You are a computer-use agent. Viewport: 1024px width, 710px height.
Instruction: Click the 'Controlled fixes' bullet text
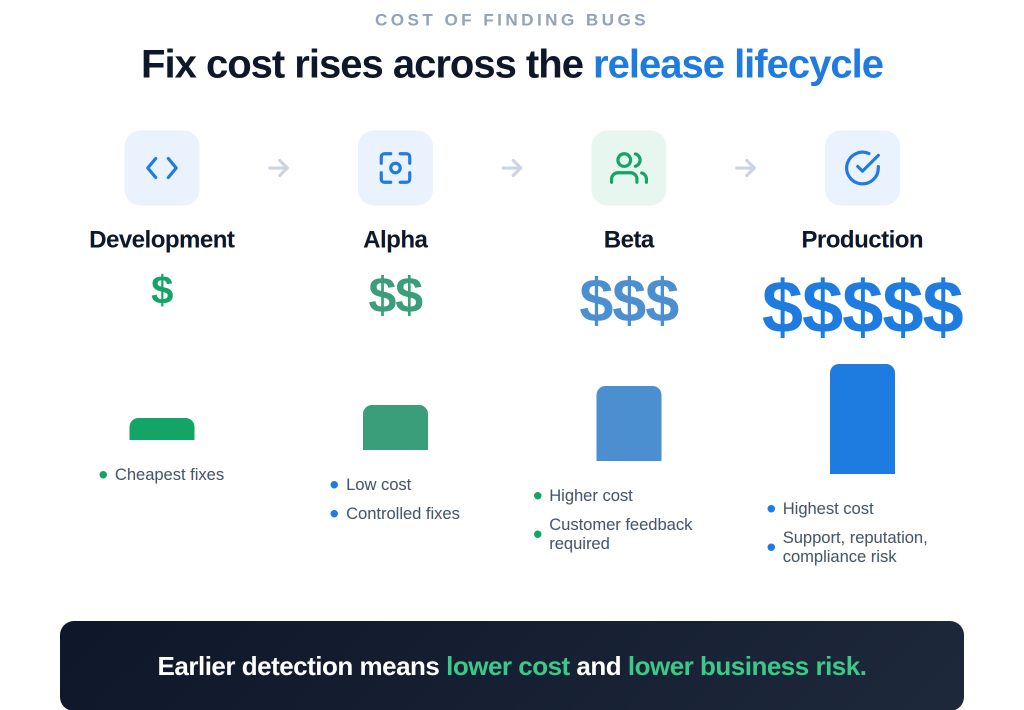click(402, 513)
